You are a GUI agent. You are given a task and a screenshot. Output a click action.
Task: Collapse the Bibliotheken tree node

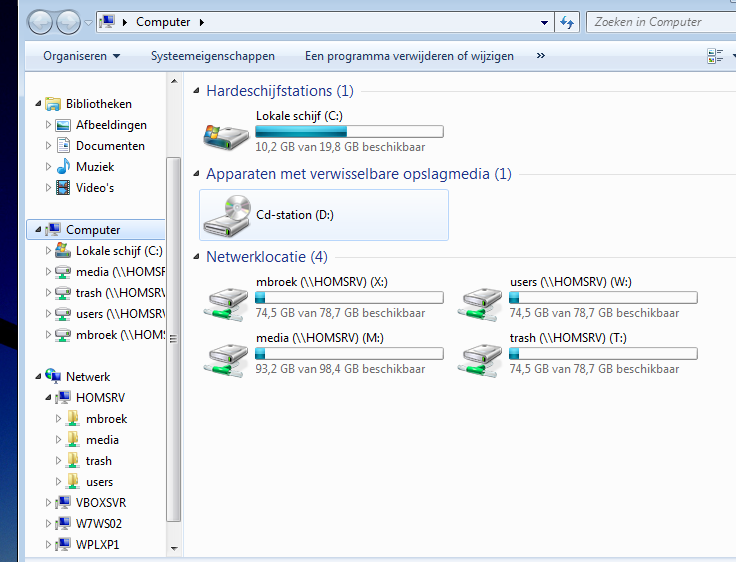38,104
